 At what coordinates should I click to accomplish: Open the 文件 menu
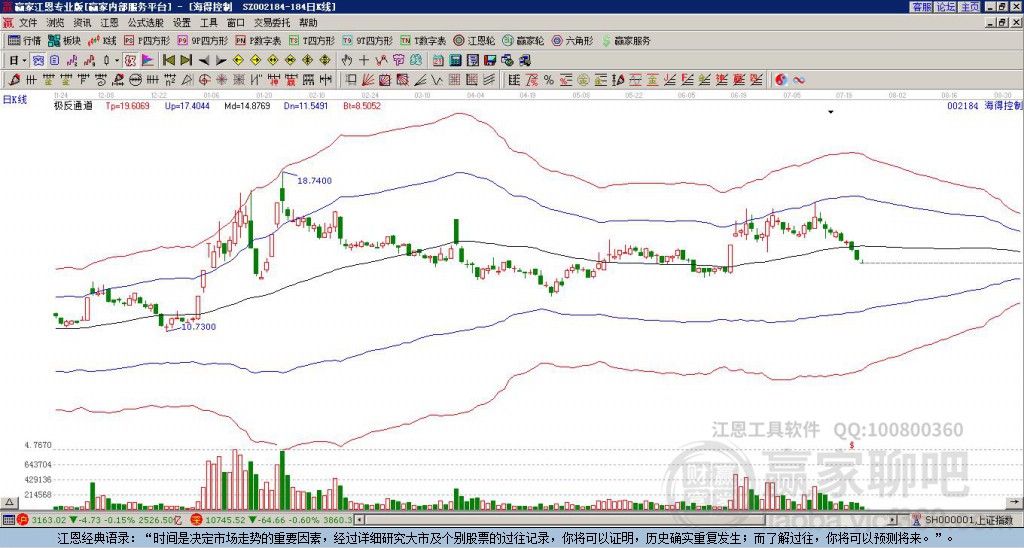coord(28,23)
